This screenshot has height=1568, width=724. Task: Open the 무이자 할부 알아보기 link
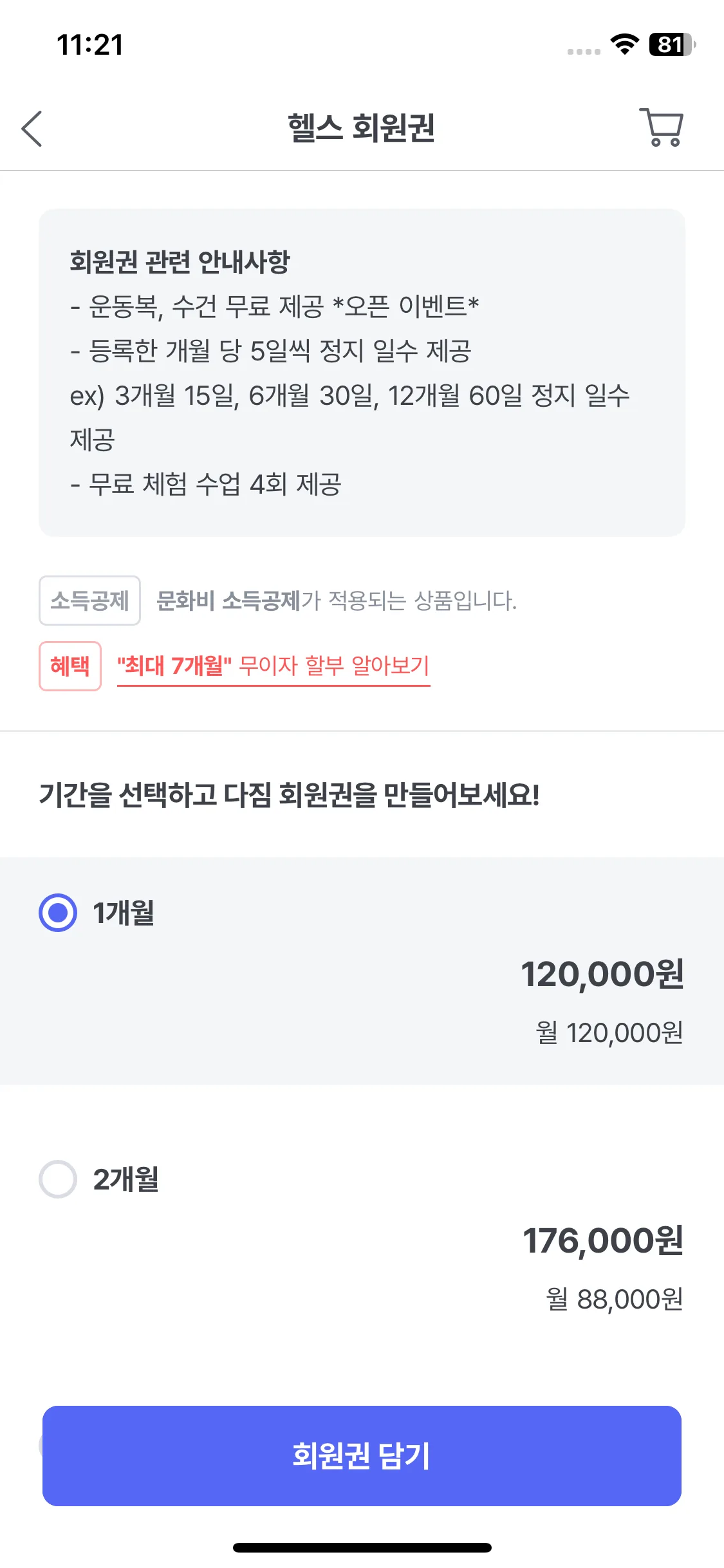coord(274,666)
